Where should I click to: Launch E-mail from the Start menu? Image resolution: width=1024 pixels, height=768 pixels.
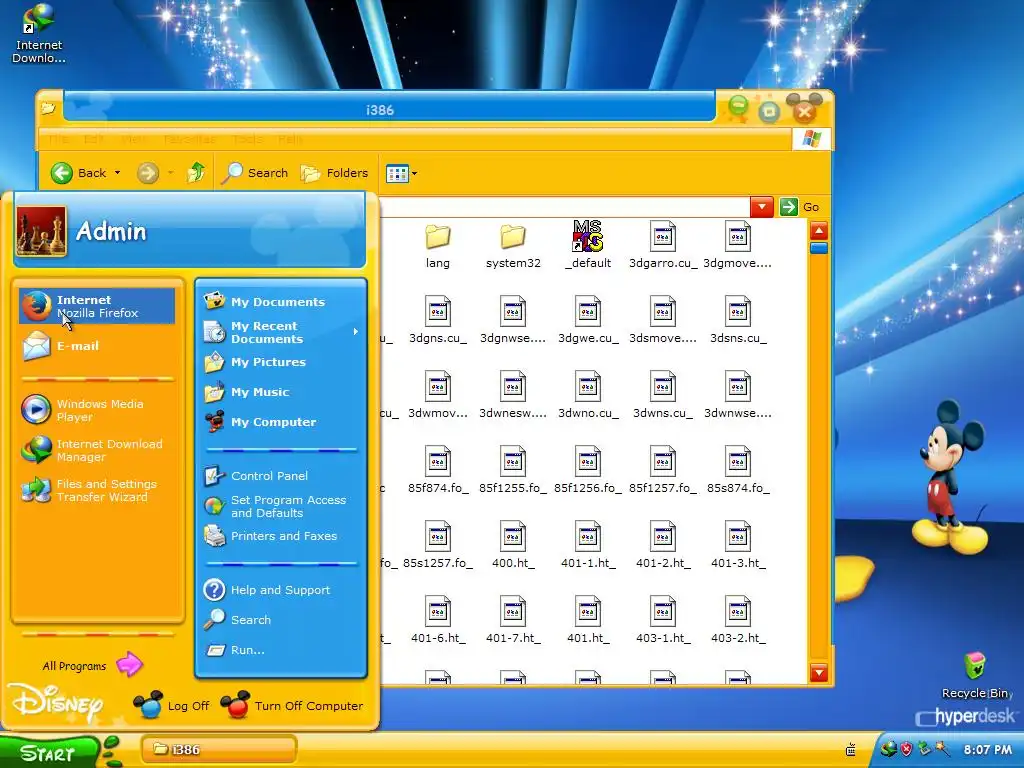97,346
